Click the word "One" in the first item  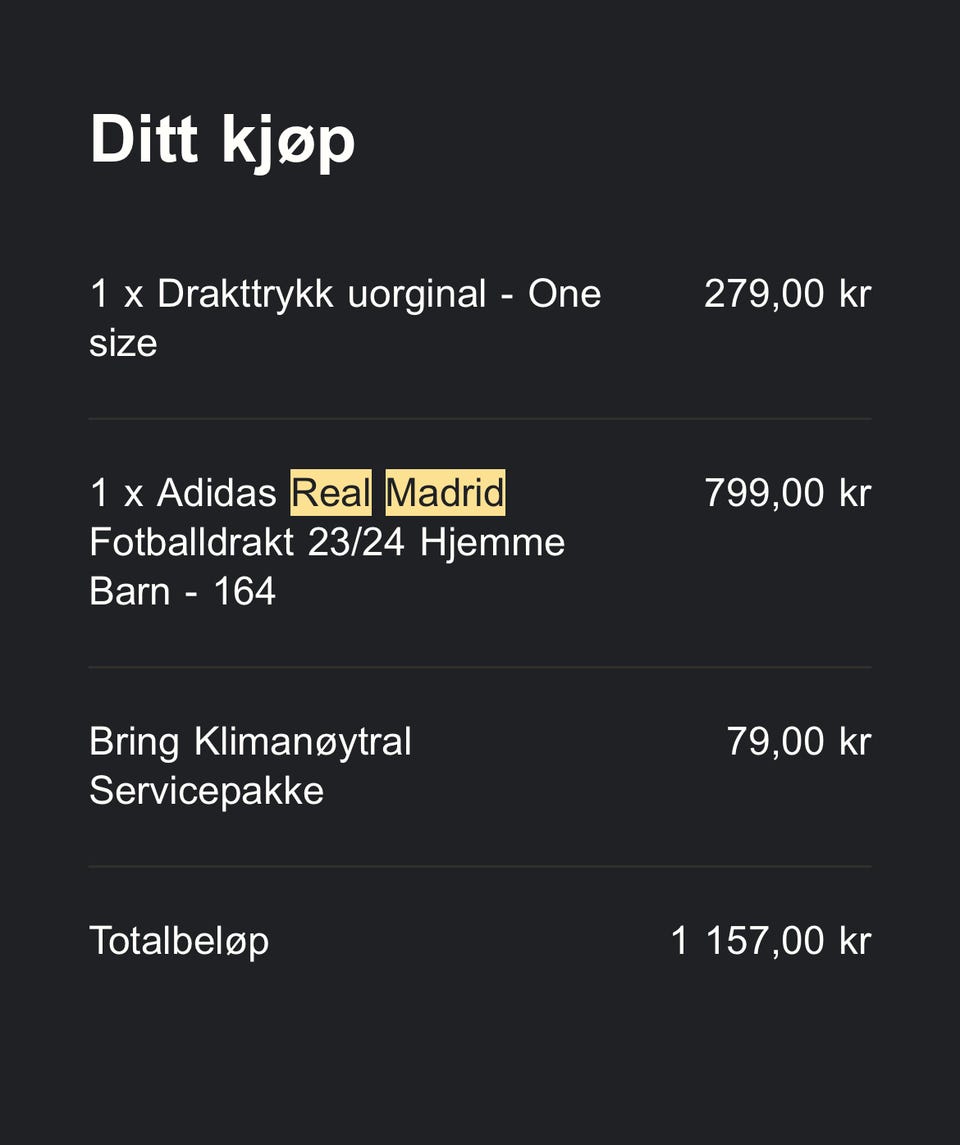(x=564, y=295)
